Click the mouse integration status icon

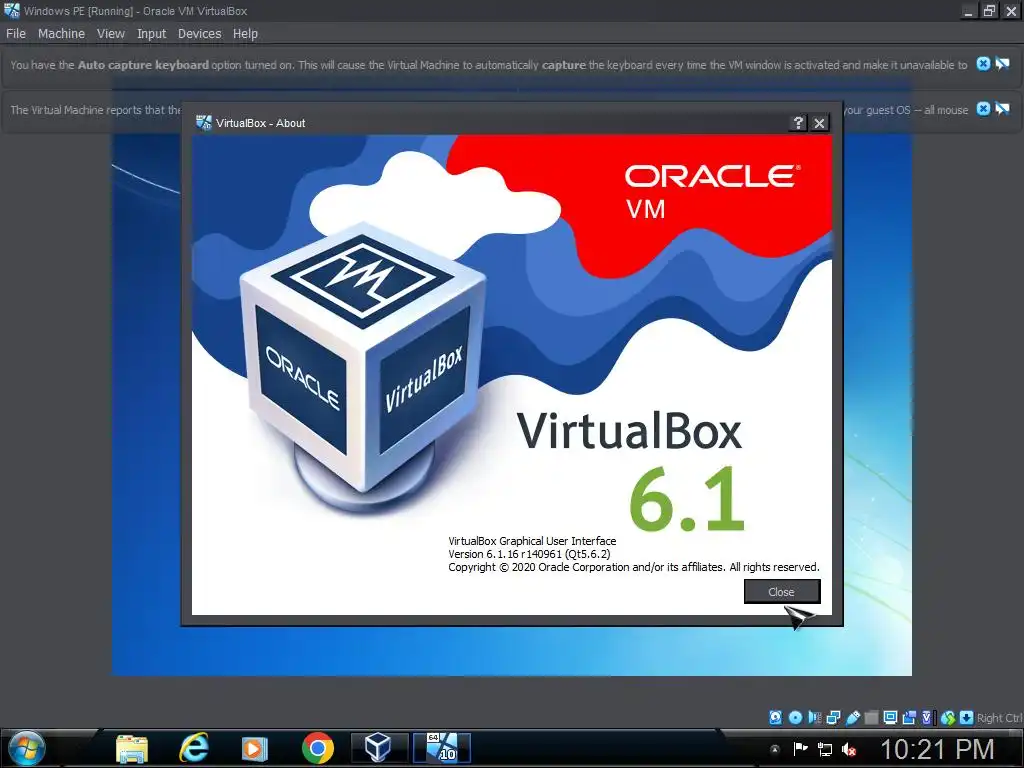pyautogui.click(x=948, y=718)
